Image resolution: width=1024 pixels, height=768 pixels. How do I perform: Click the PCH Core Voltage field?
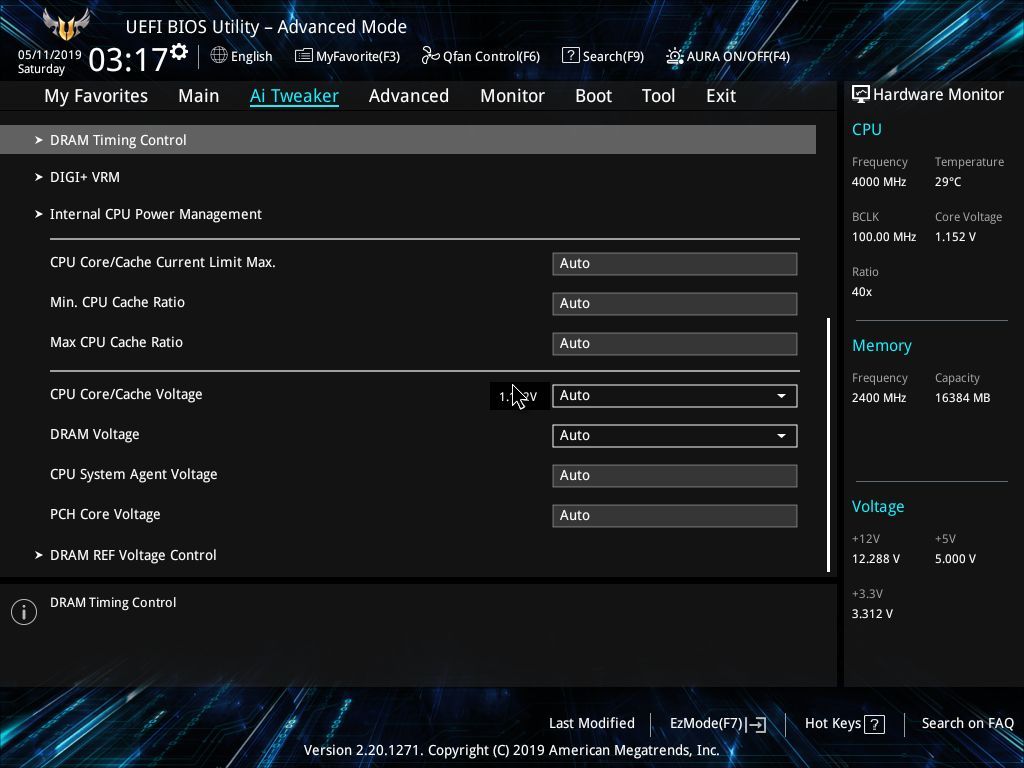point(675,515)
